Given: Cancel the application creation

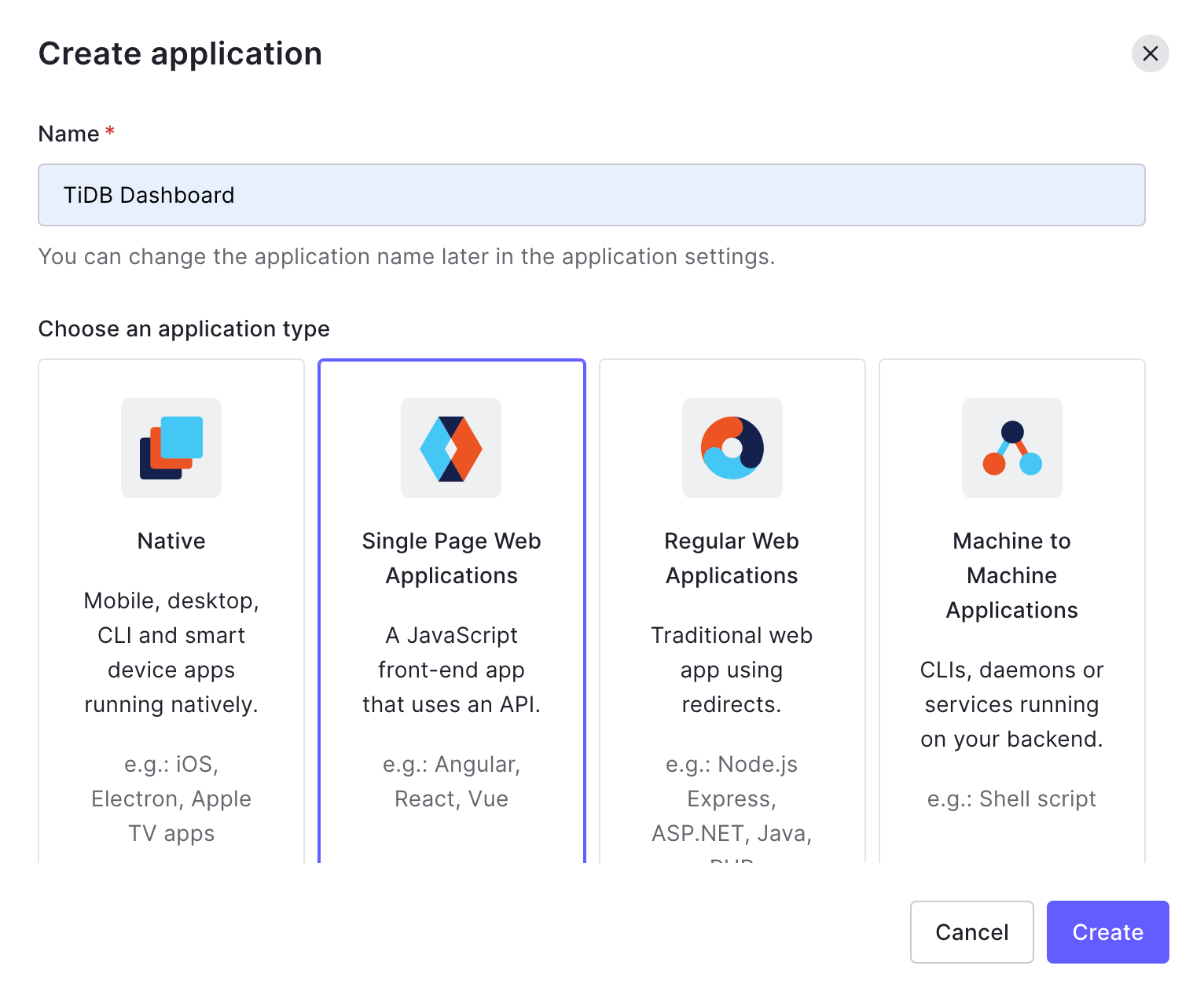Looking at the screenshot, I should [x=971, y=932].
